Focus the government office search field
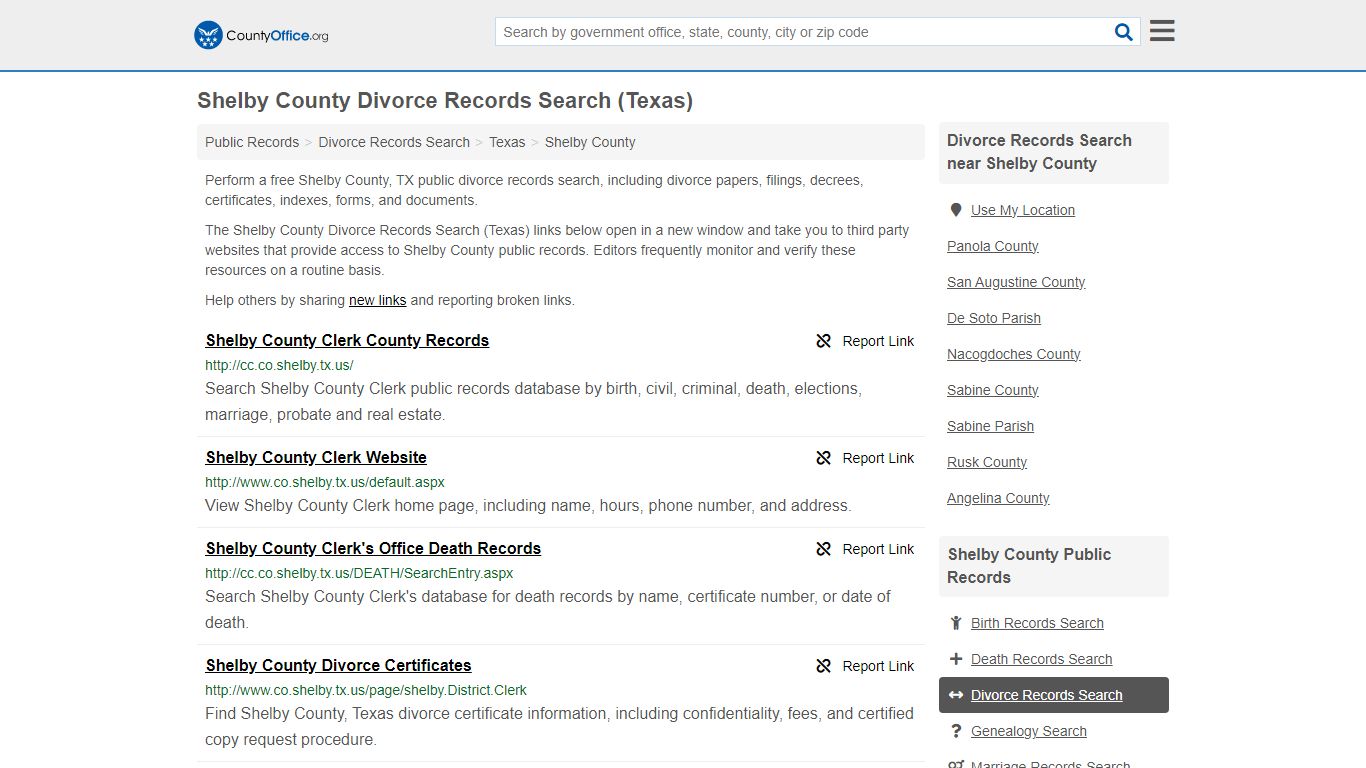The image size is (1366, 768). pos(804,32)
